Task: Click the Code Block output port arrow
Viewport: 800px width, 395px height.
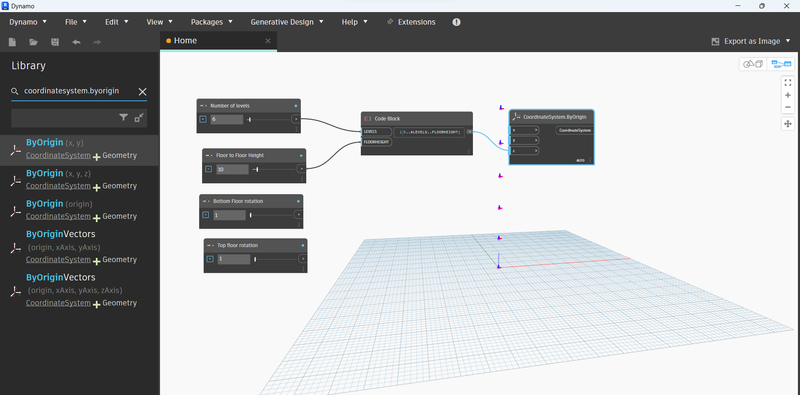Action: pyautogui.click(x=469, y=132)
